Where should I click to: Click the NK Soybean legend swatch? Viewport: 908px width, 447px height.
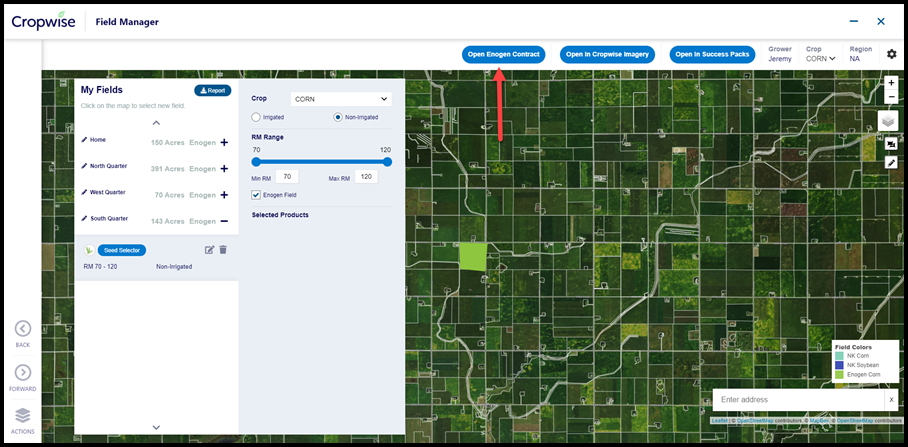(839, 365)
